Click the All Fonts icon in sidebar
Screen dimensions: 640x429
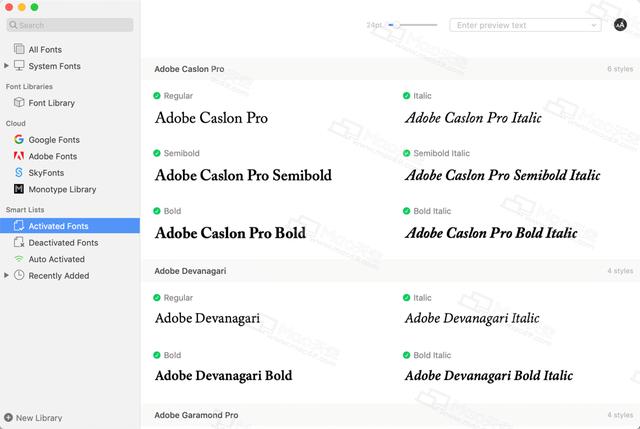19,49
